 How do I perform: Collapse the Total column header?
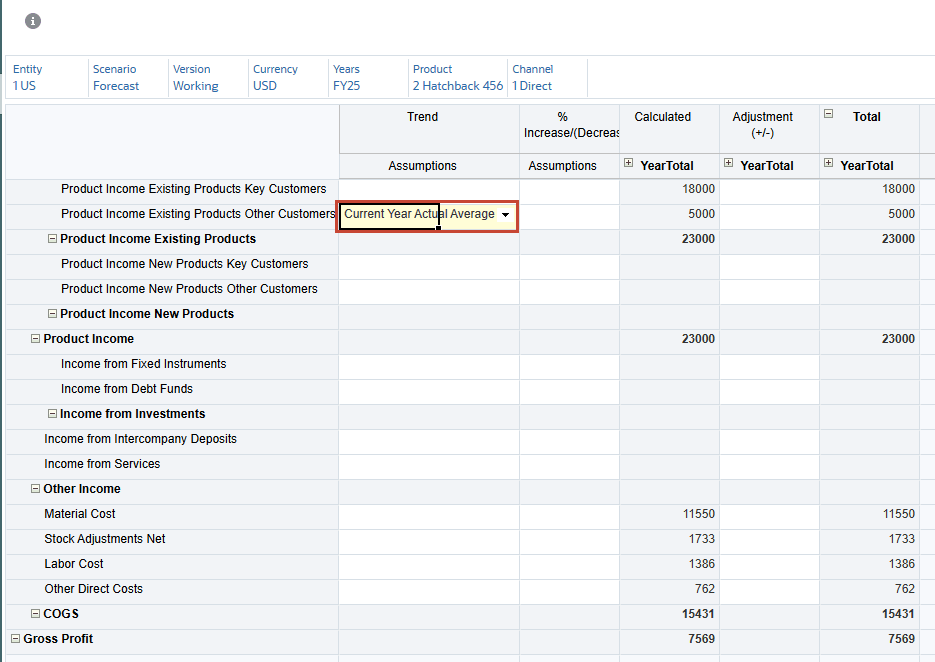pyautogui.click(x=828, y=113)
